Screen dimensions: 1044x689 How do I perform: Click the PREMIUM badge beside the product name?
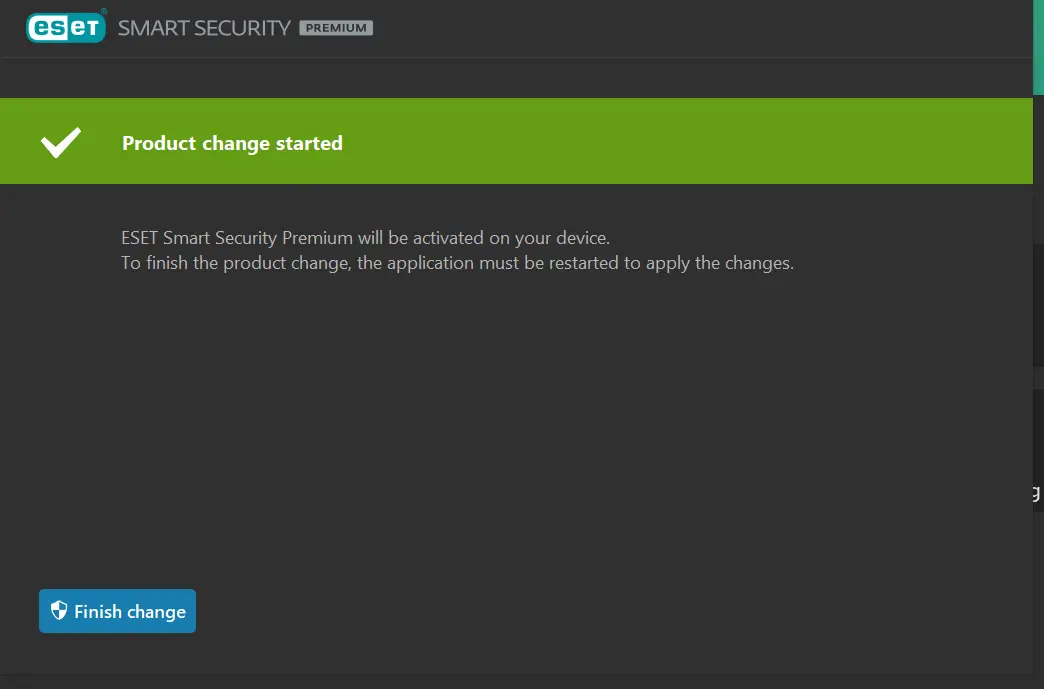click(336, 28)
